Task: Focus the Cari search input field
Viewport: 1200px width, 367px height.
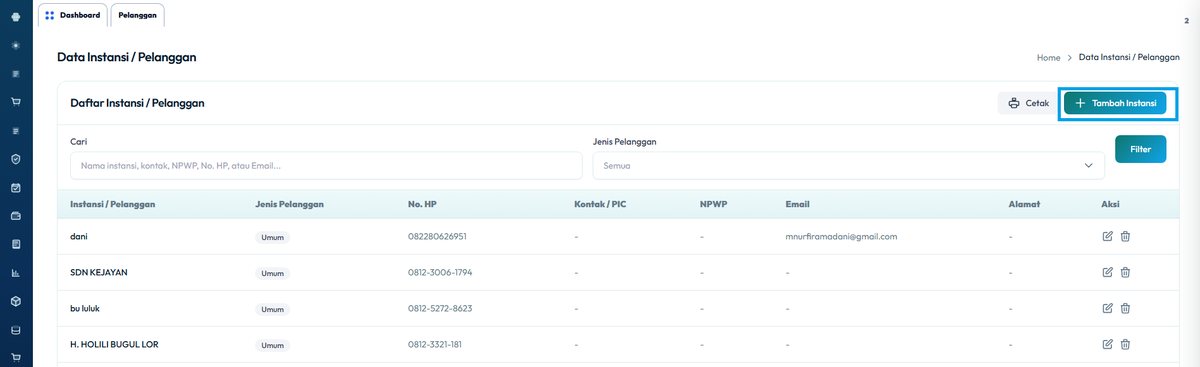Action: coord(326,166)
